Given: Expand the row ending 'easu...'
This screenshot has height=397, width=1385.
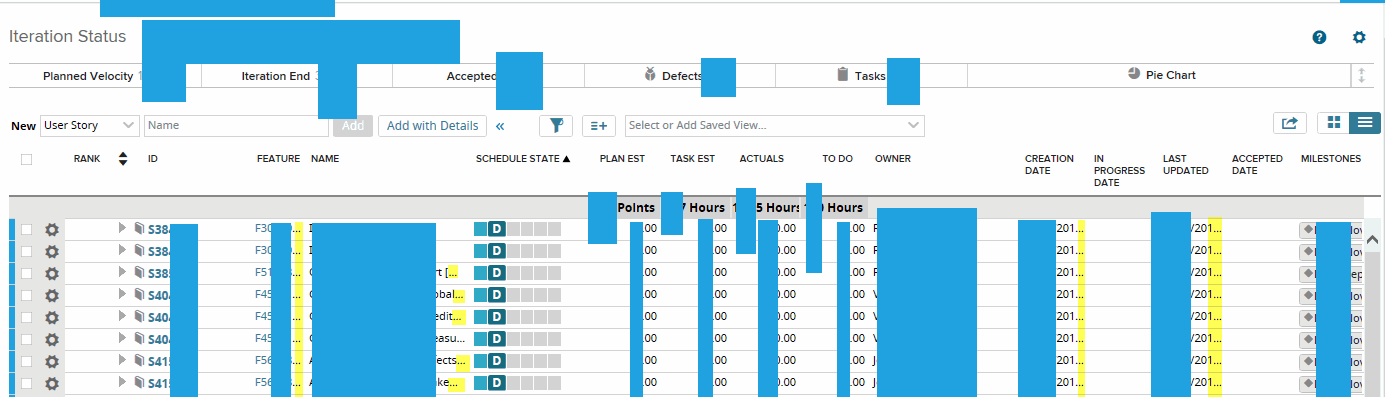Looking at the screenshot, I should [122, 338].
